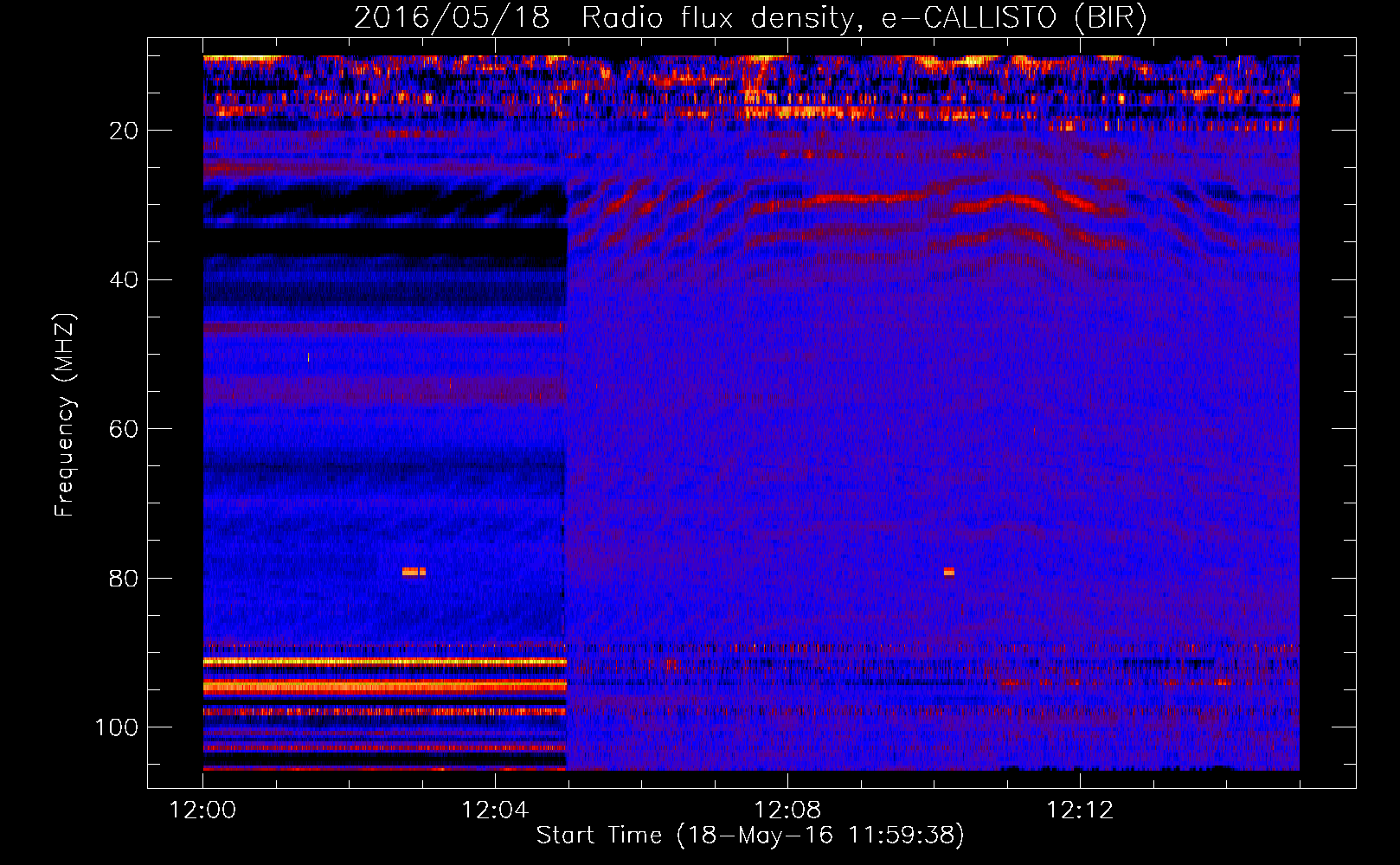Screen dimensions: 1400x865
Task: Click the orange marker near 80 MHz after 12:10
Action: click(x=949, y=571)
